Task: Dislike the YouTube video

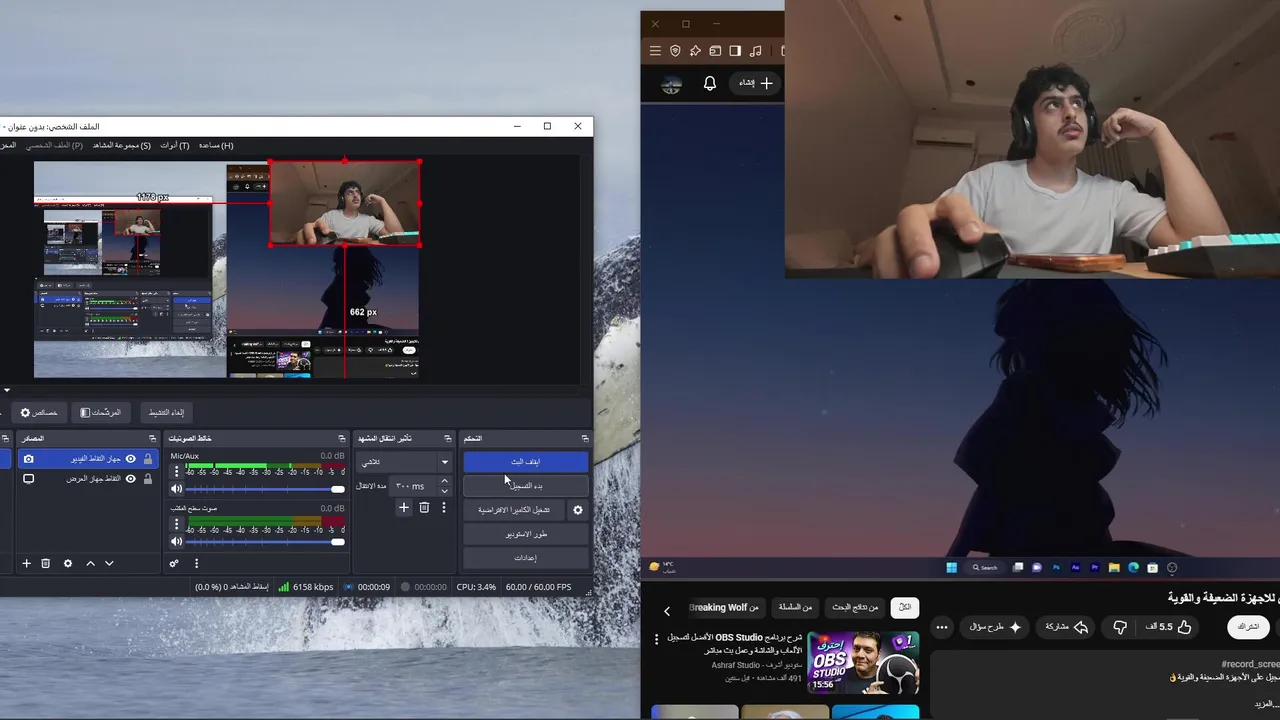Action: pyautogui.click(x=1120, y=627)
